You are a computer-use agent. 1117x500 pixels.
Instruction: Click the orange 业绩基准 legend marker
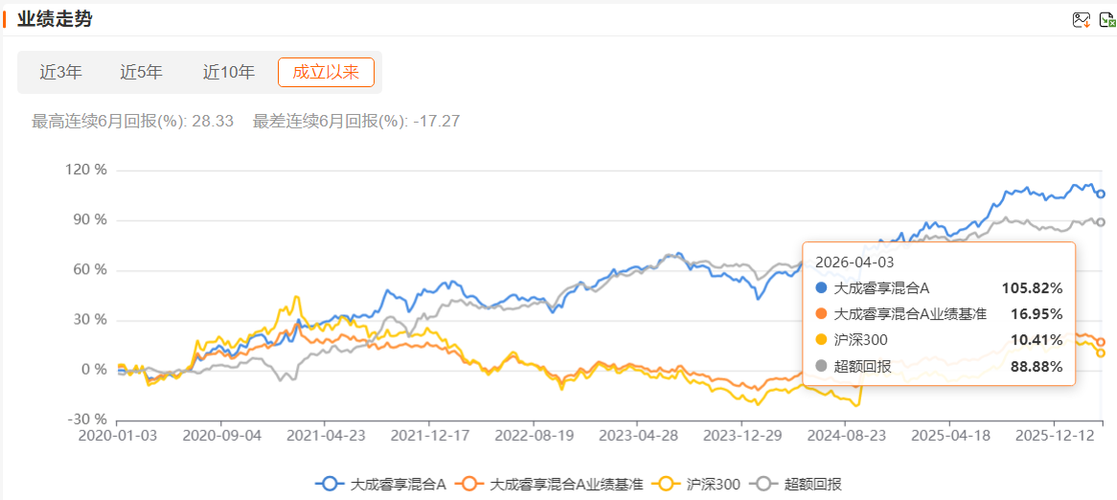click(x=467, y=484)
